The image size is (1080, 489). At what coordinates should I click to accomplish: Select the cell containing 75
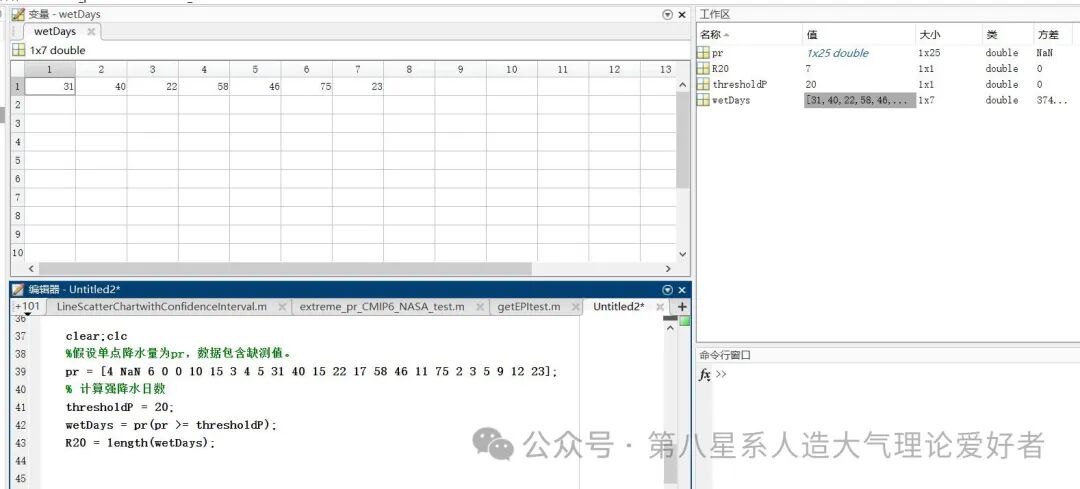tap(307, 87)
